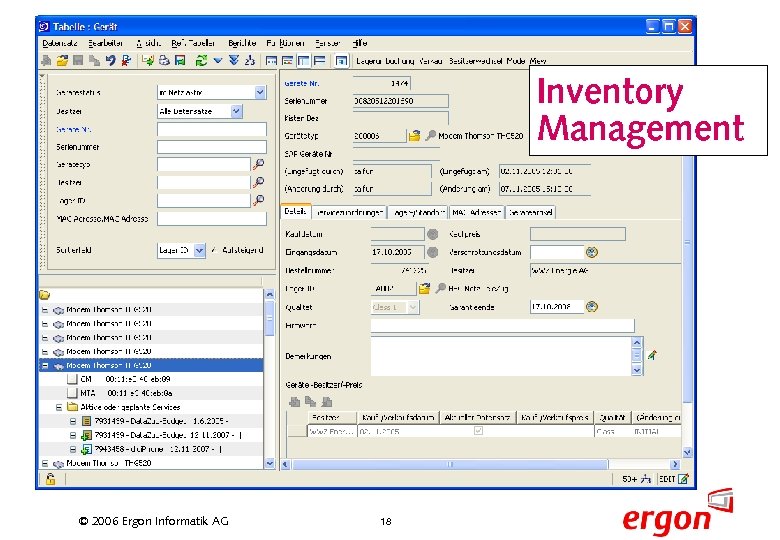The image size is (780, 540).
Task: Toggle the Aufsteigend sort checkbox
Action: pos(213,250)
